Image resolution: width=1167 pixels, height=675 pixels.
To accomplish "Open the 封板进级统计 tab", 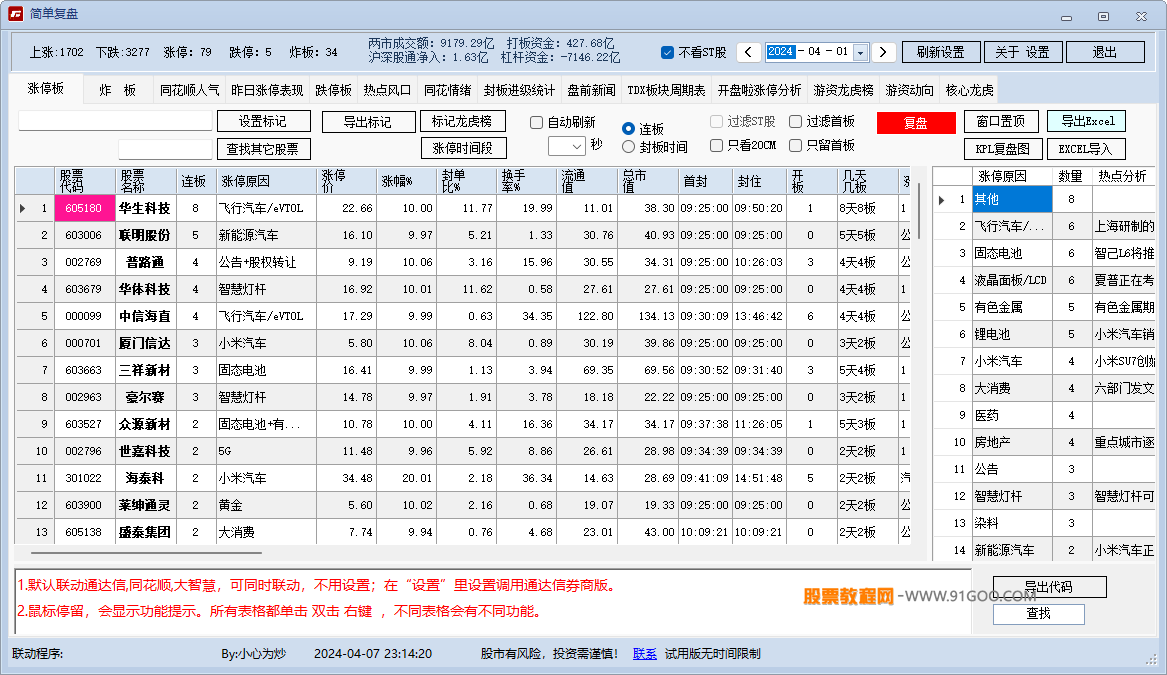I will click(x=519, y=90).
